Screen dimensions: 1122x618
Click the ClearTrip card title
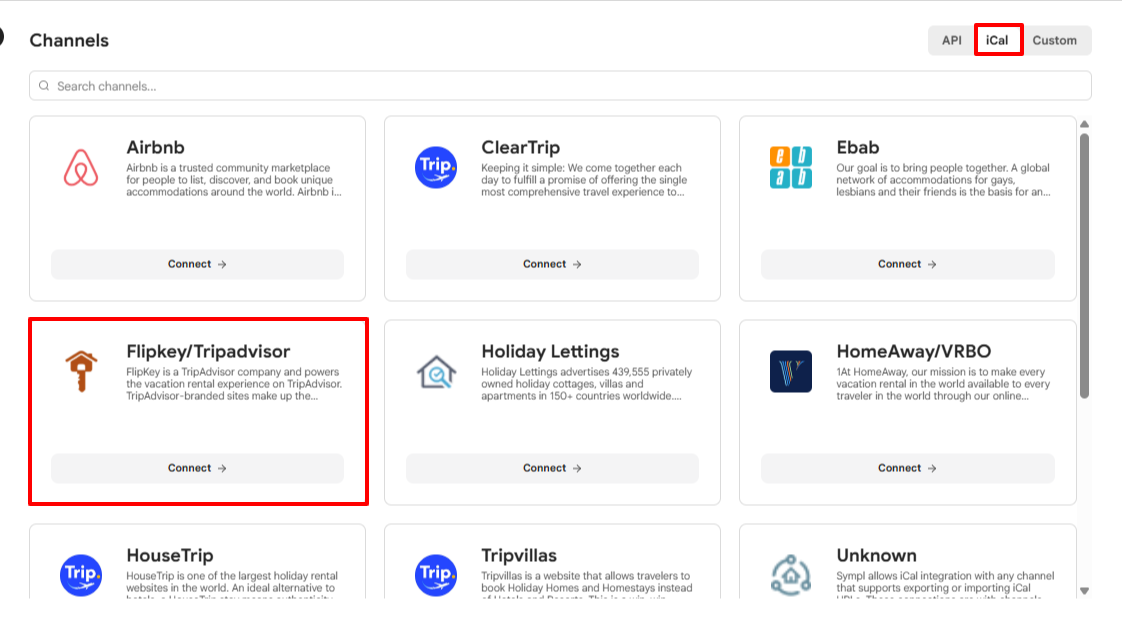521,147
